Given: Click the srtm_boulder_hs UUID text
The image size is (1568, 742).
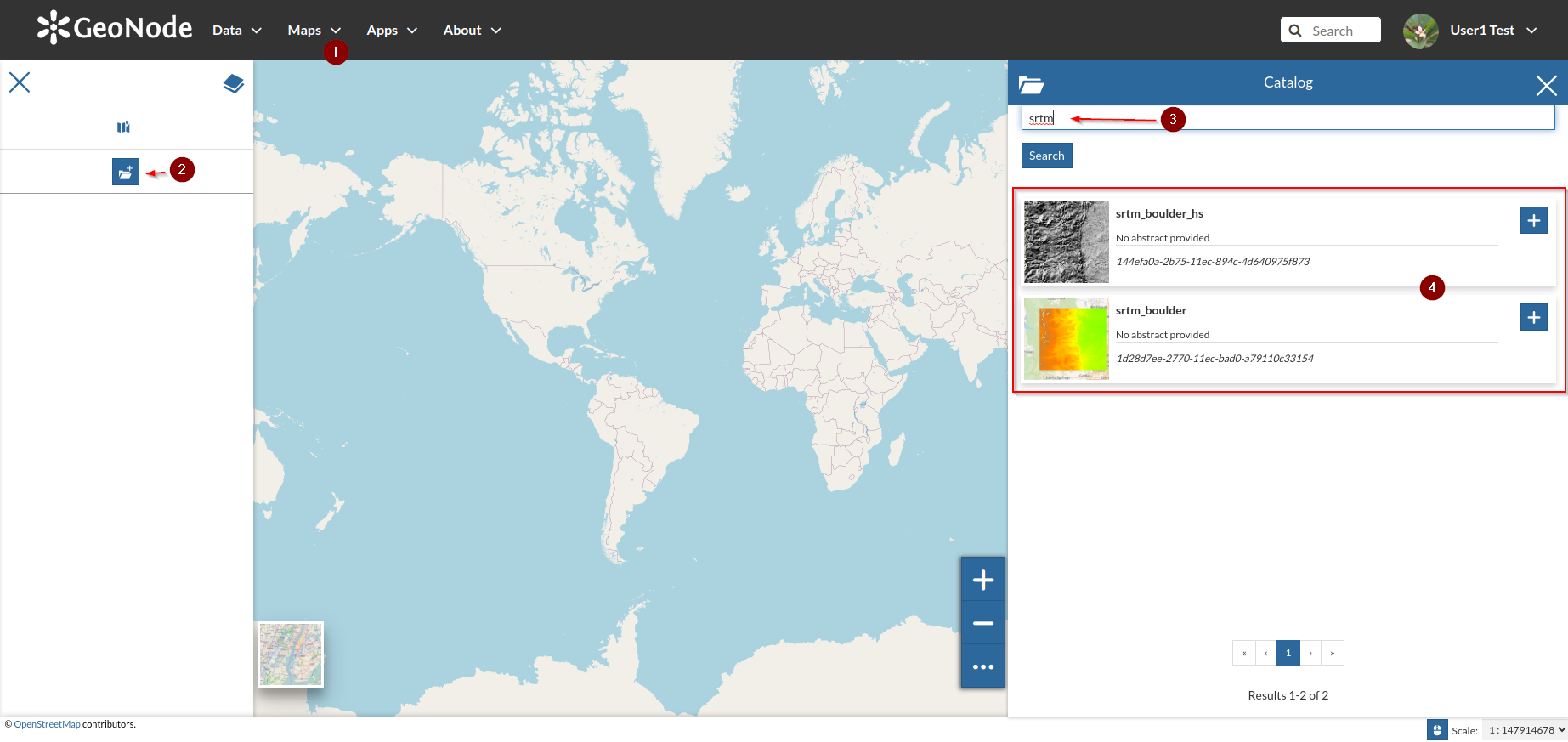Looking at the screenshot, I should coord(1213,262).
